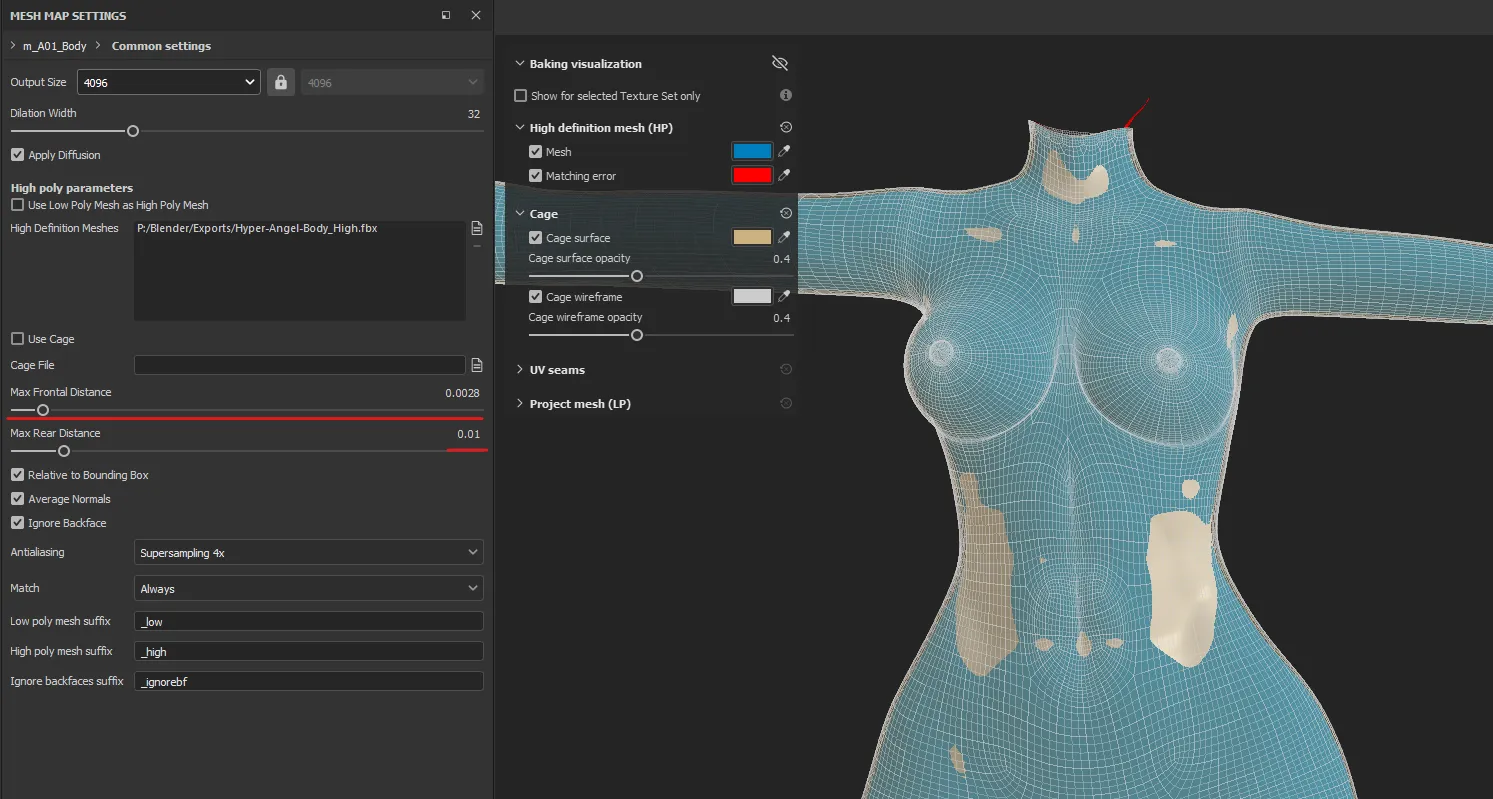Screen dimensions: 1493x799
Task: Open the red Matching error color swatch
Action: tap(752, 175)
